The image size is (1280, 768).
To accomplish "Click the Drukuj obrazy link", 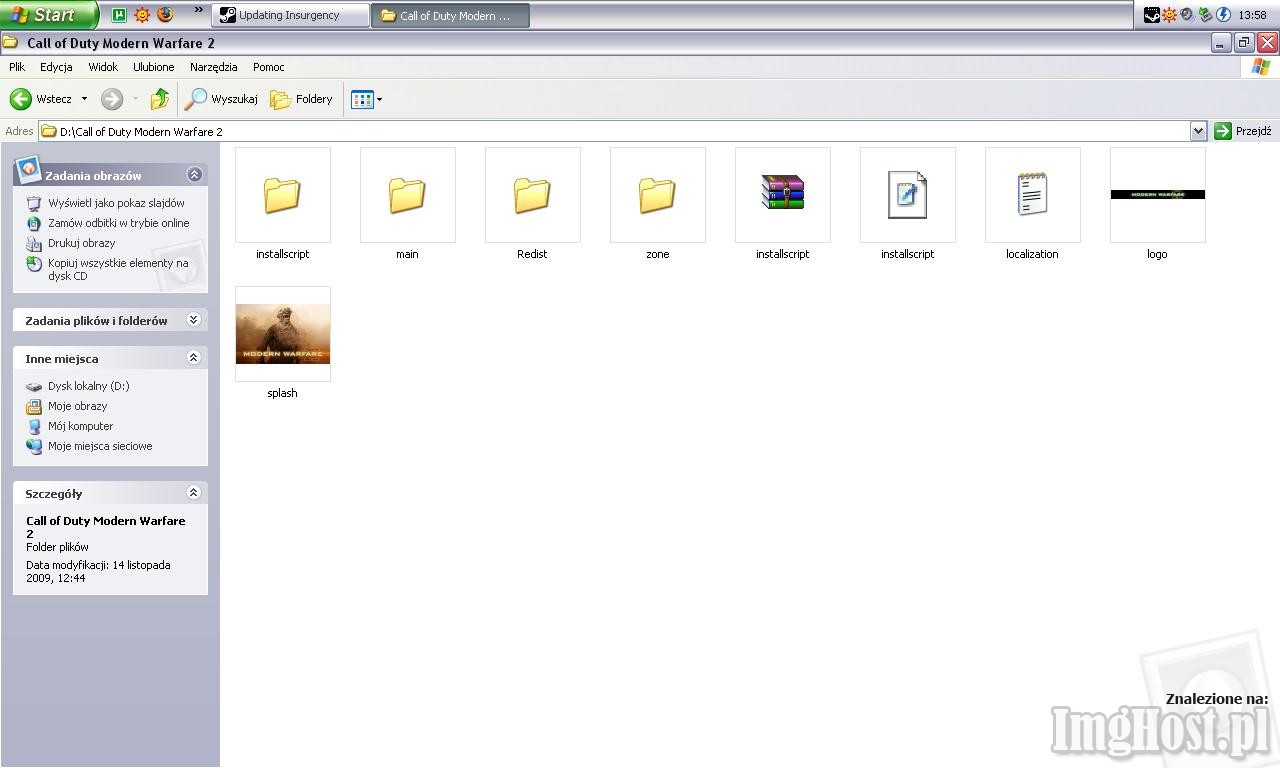I will pos(81,243).
